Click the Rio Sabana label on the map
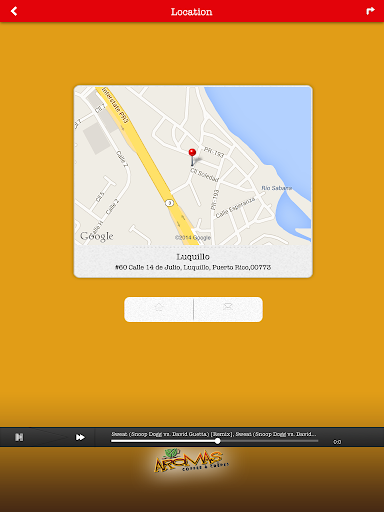Image resolution: width=384 pixels, height=512 pixels. pyautogui.click(x=277, y=188)
